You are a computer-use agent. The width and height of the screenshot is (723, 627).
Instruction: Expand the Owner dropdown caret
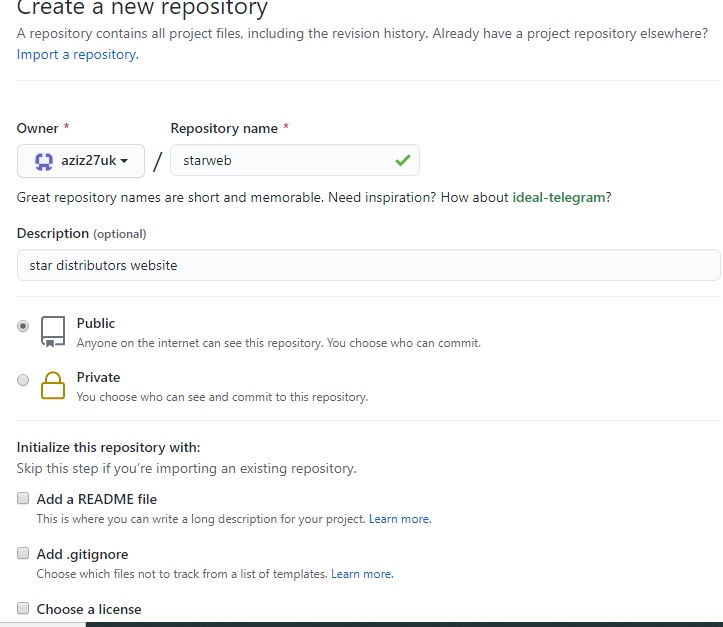click(x=124, y=161)
